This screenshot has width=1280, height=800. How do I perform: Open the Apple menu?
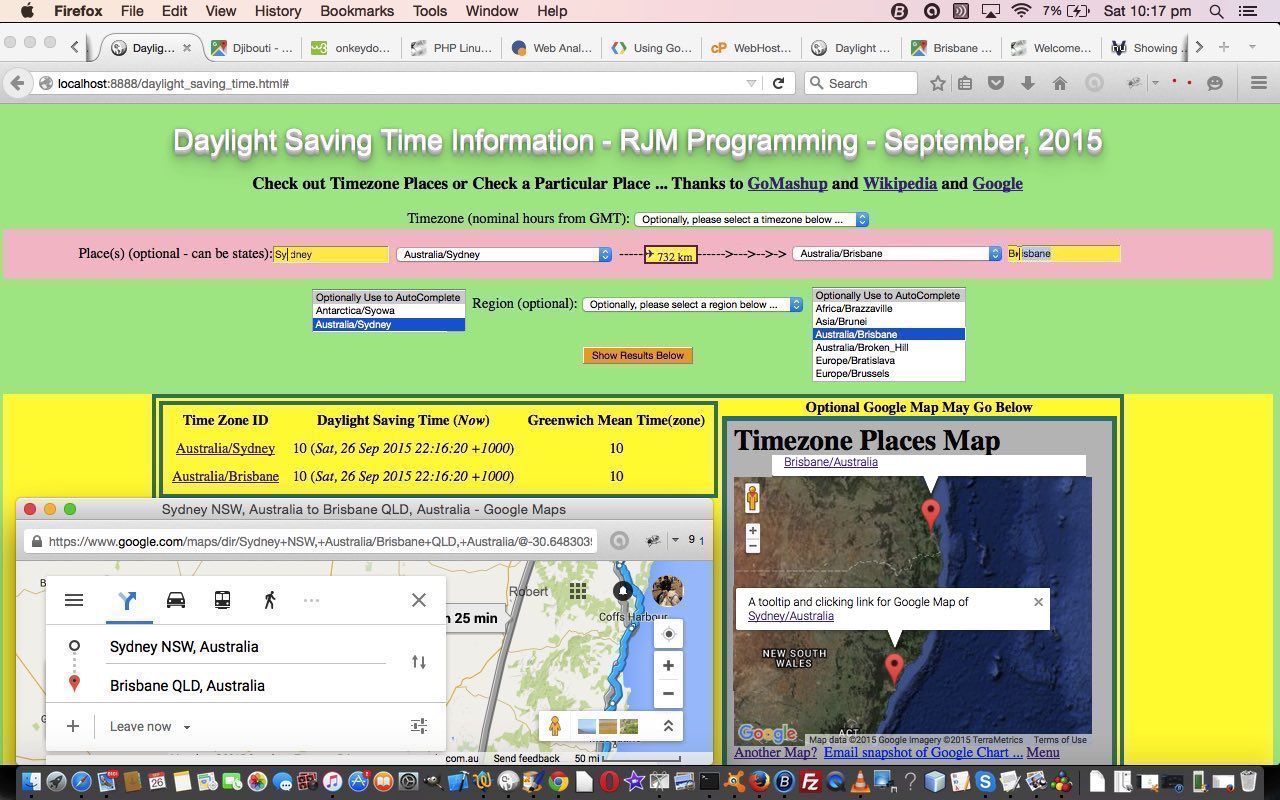point(27,11)
